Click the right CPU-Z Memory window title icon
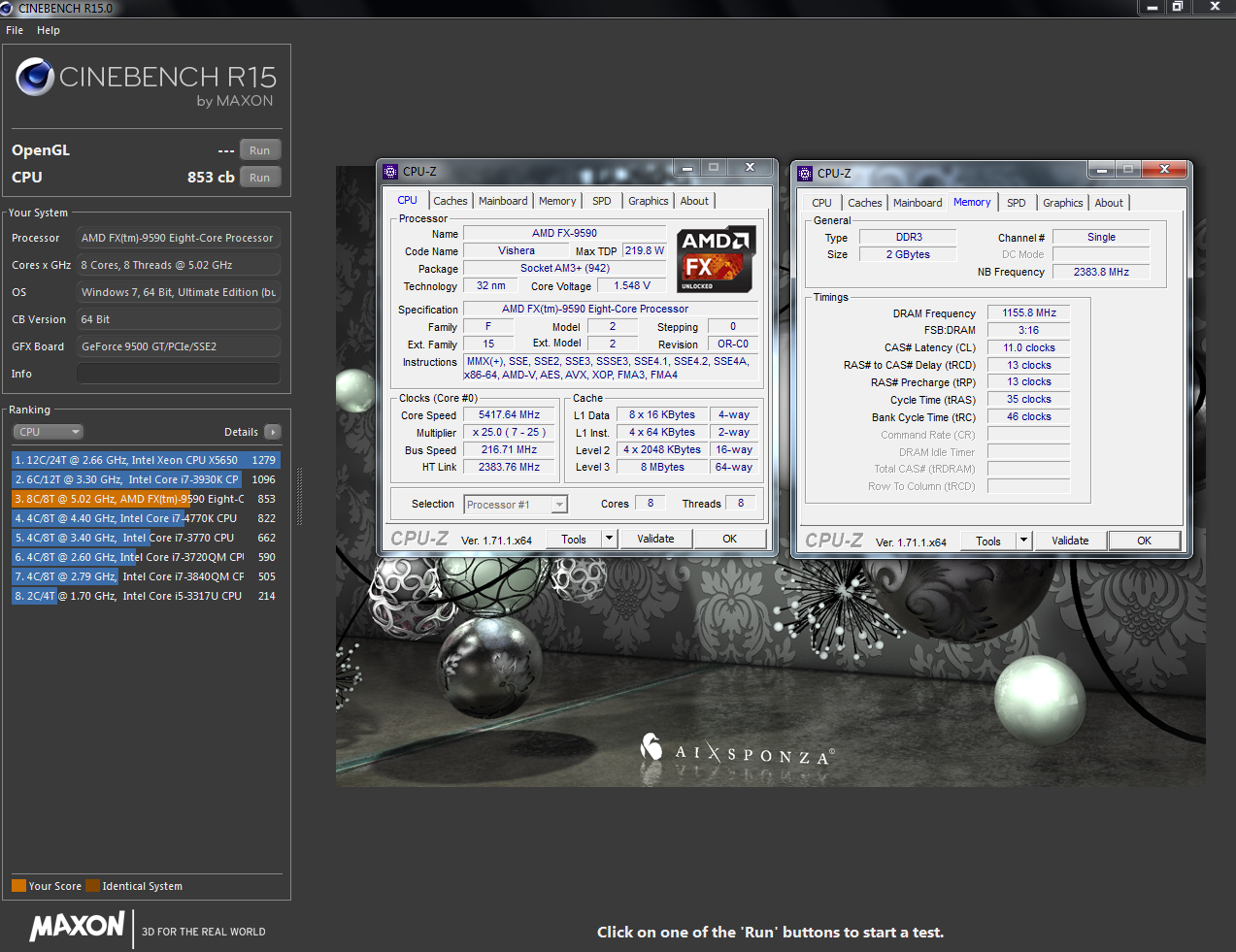 805,174
